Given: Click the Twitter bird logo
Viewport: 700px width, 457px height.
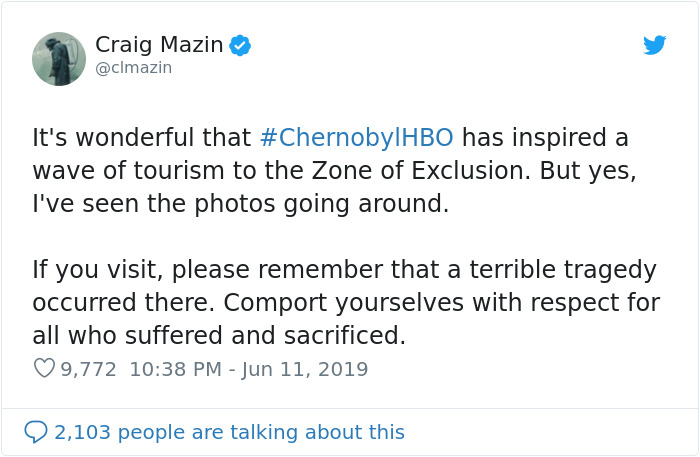Looking at the screenshot, I should (654, 45).
